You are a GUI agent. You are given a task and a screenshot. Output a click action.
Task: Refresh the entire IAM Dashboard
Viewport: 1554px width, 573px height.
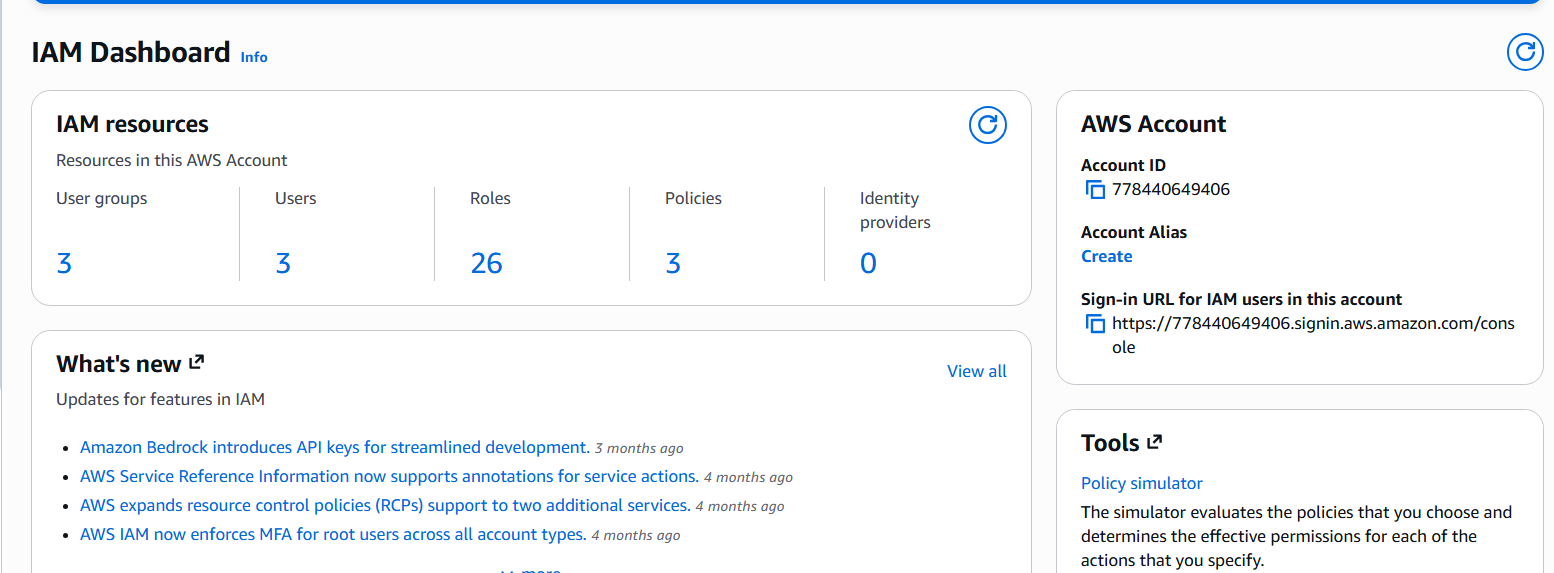tap(1525, 52)
